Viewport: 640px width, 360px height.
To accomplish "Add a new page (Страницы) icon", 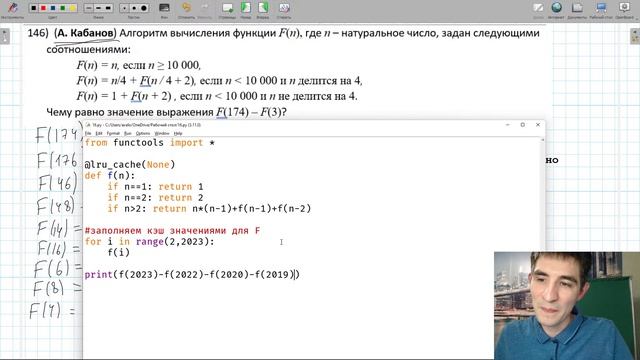I will tap(227, 9).
